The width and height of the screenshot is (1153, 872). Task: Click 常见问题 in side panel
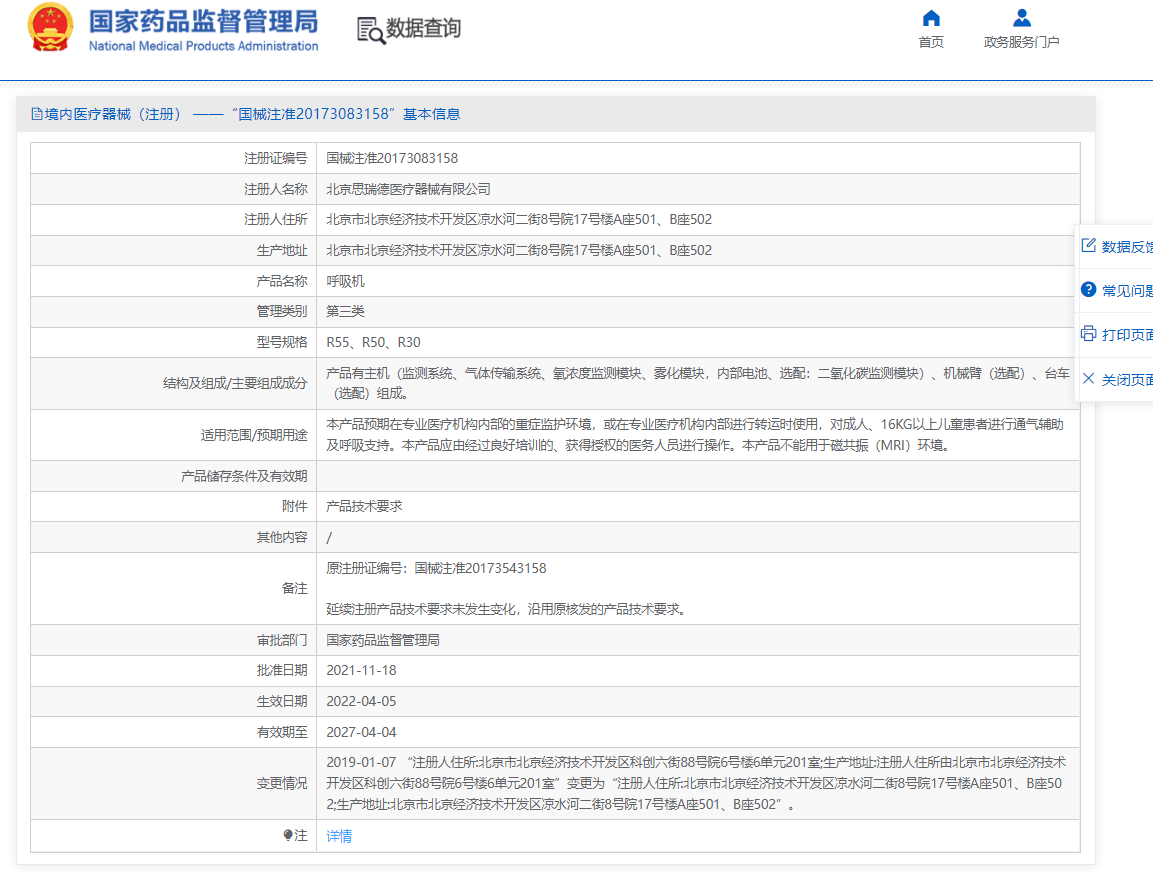[x=1127, y=291]
